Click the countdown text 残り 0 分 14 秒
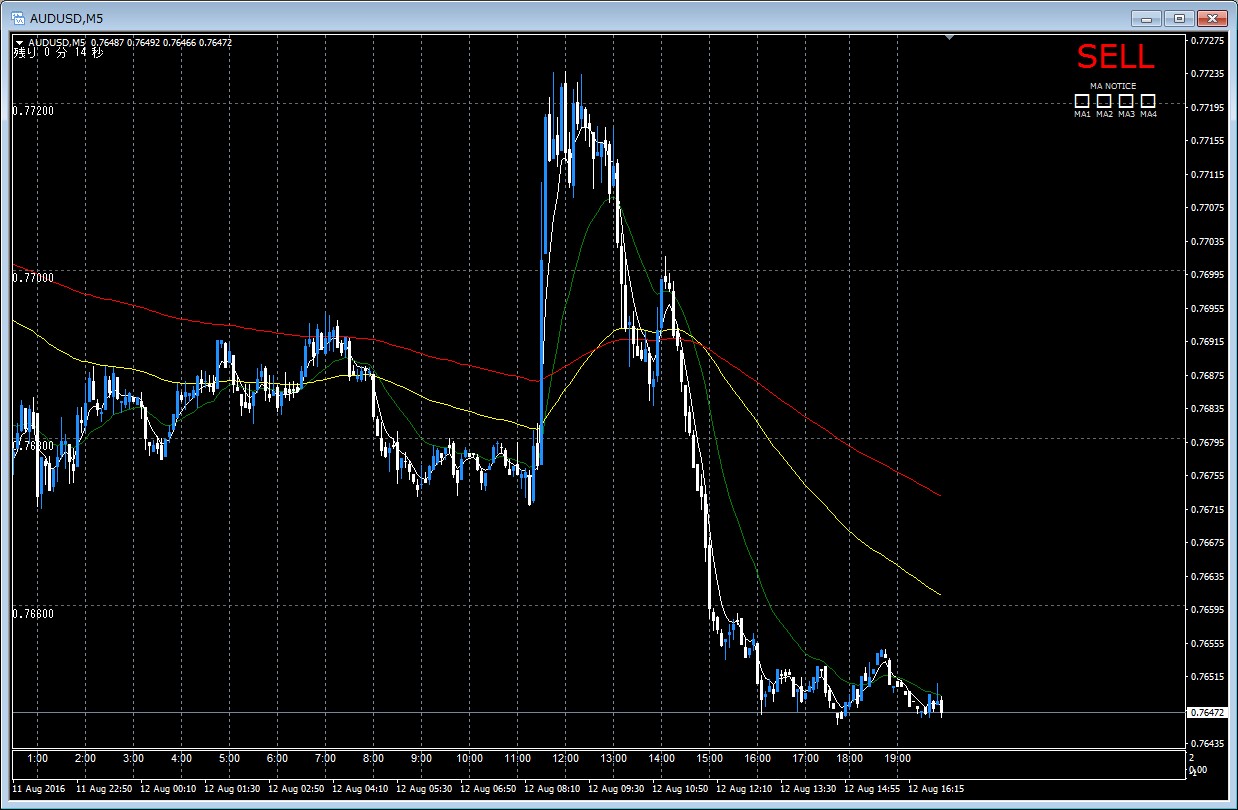Screen dimensions: 1238x810 coord(58,52)
